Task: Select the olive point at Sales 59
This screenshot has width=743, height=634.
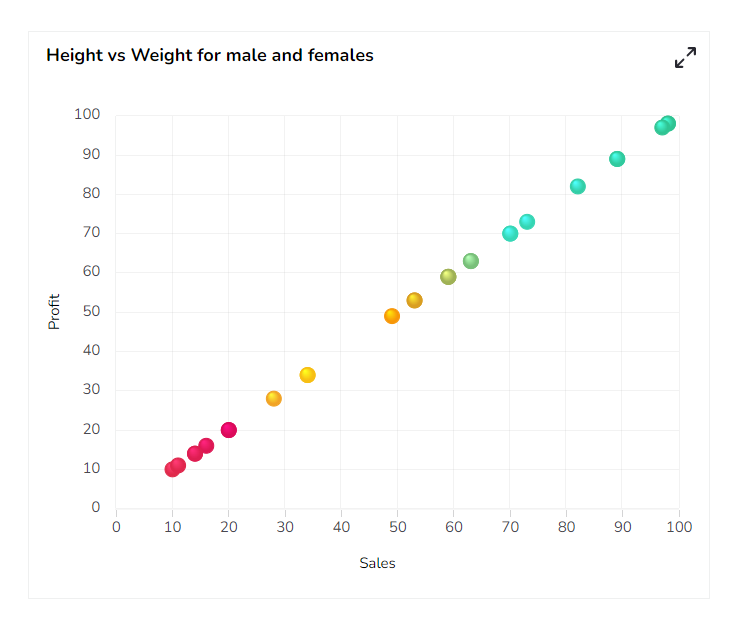Action: pyautogui.click(x=448, y=277)
